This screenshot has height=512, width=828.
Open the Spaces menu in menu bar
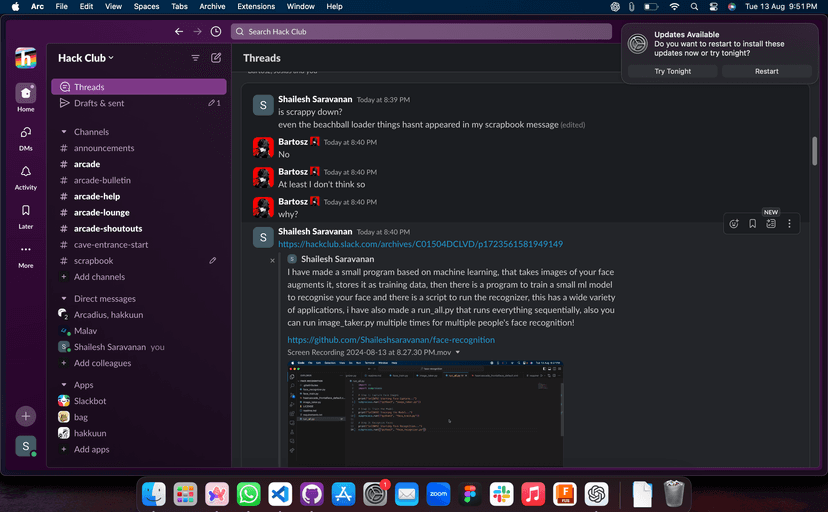click(x=146, y=6)
